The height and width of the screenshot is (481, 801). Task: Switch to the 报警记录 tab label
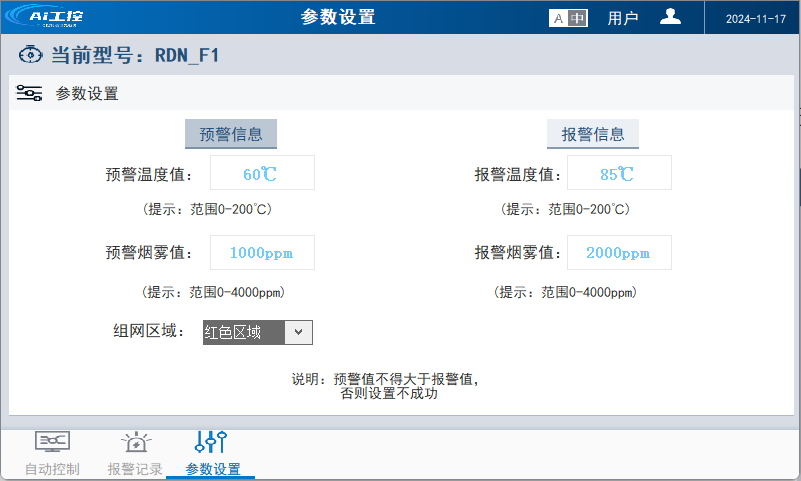(x=135, y=469)
